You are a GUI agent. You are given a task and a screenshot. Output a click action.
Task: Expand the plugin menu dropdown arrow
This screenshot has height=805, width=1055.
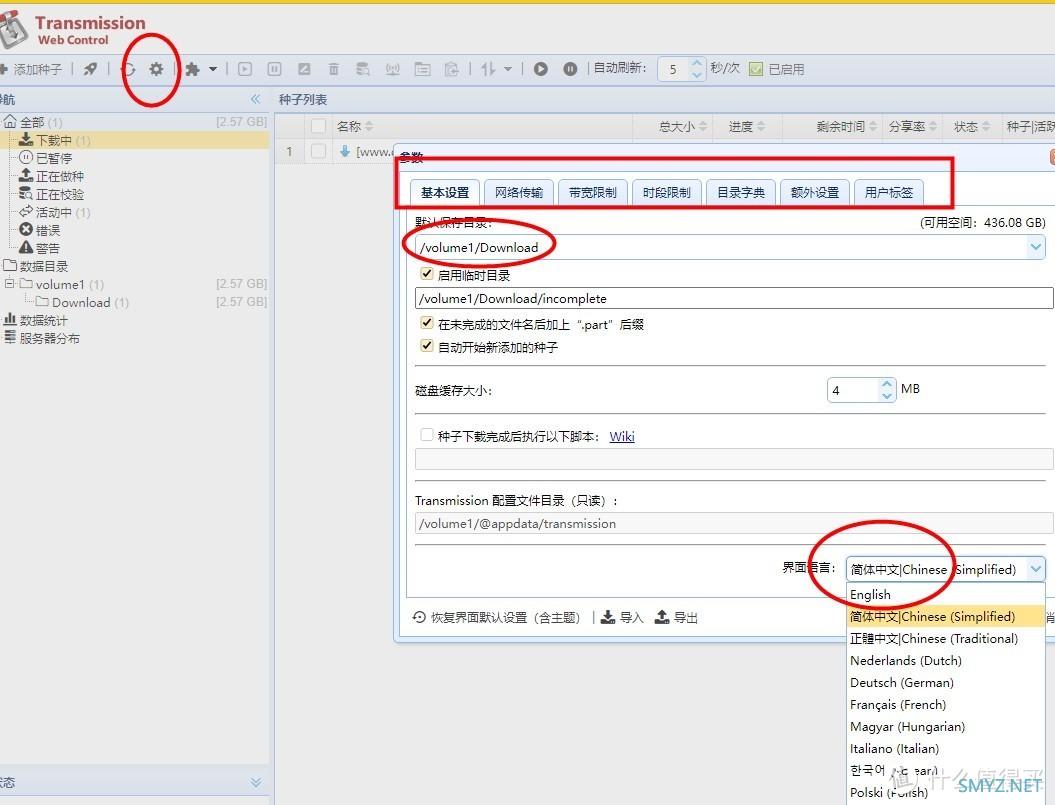(213, 69)
